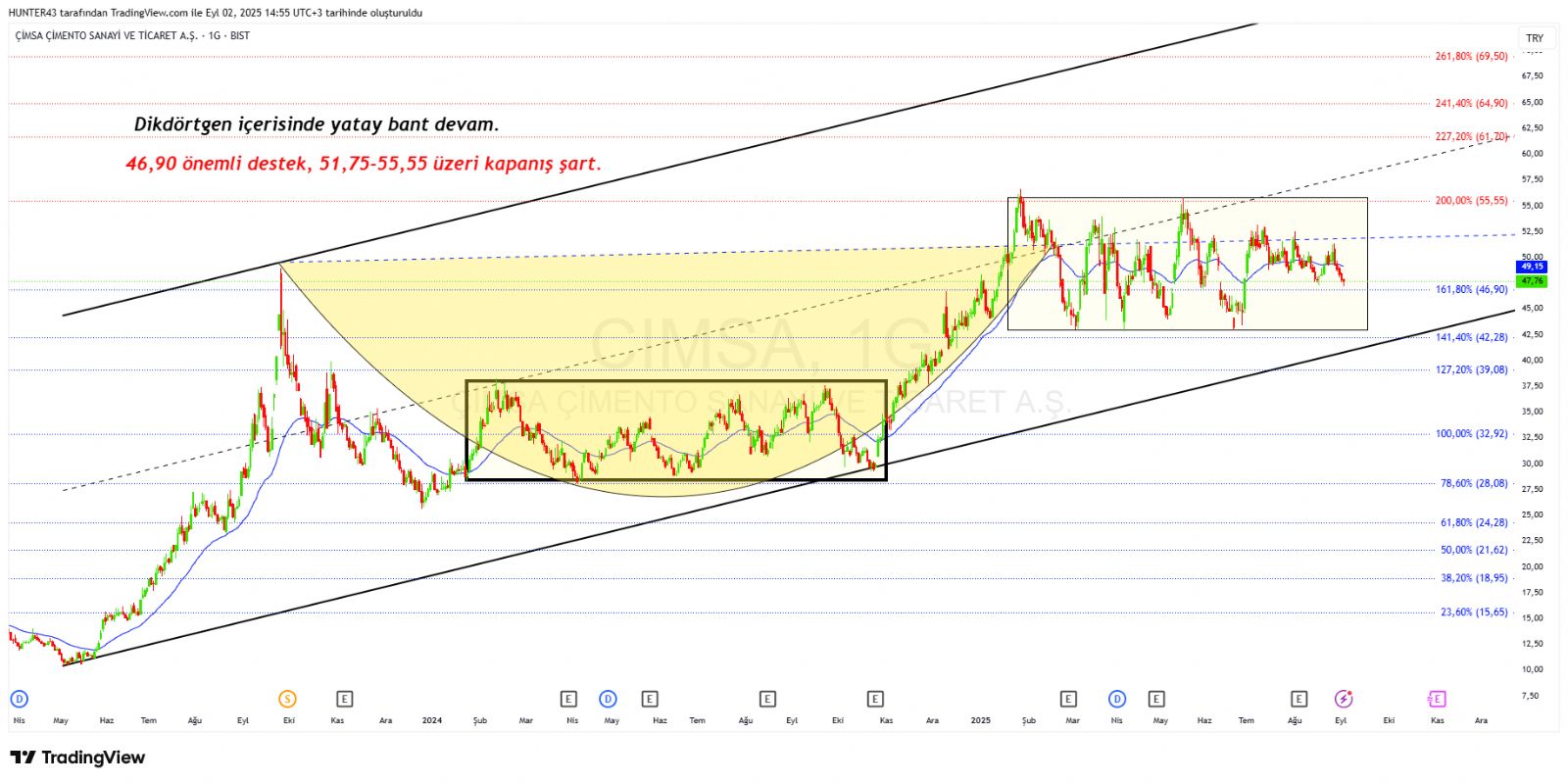Select the 'Dikdörtgen içerisinde yatay bant devam.' note
Screen dimensions: 1568x783
click(x=317, y=124)
